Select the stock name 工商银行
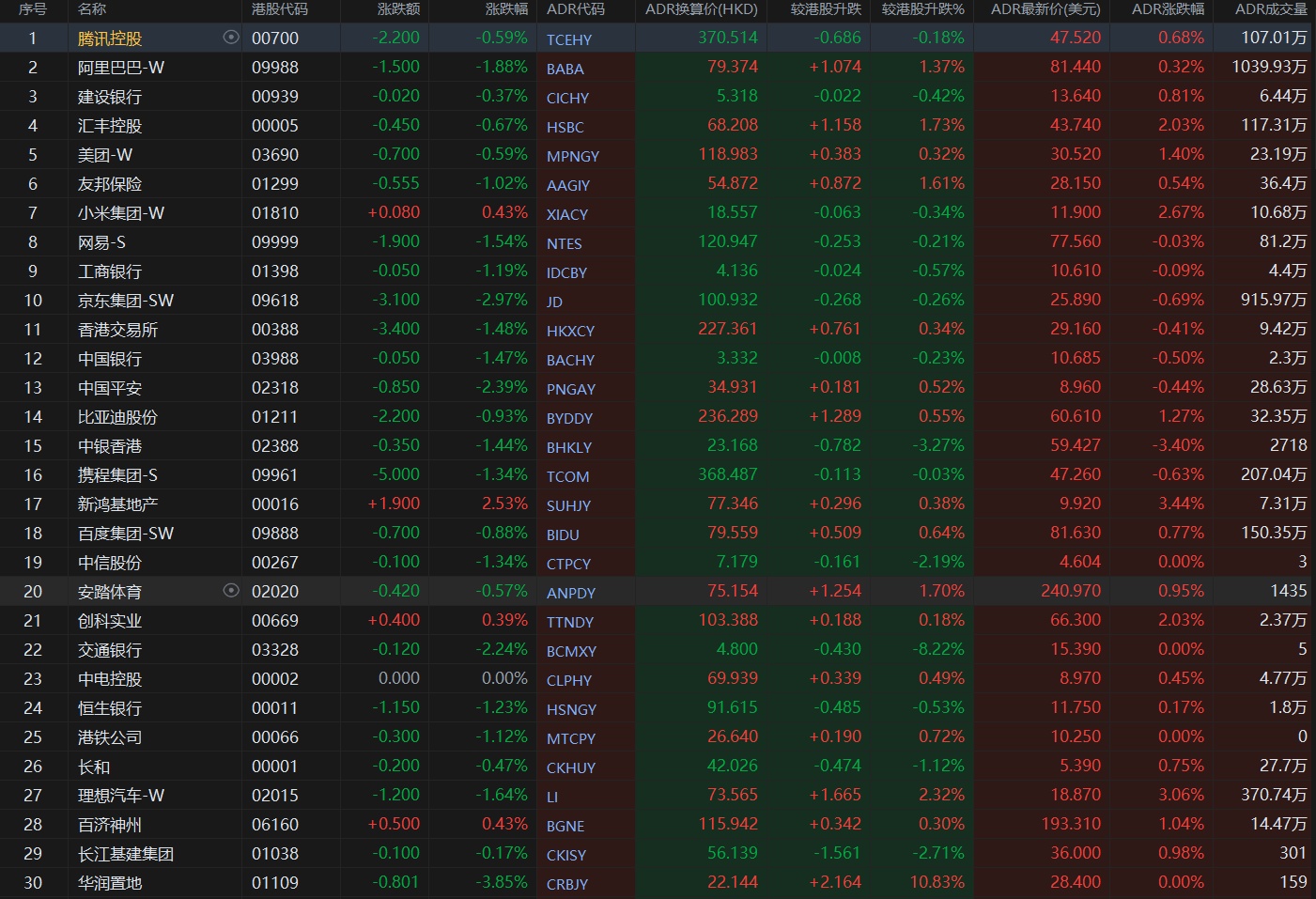The image size is (1316, 899). point(110,271)
